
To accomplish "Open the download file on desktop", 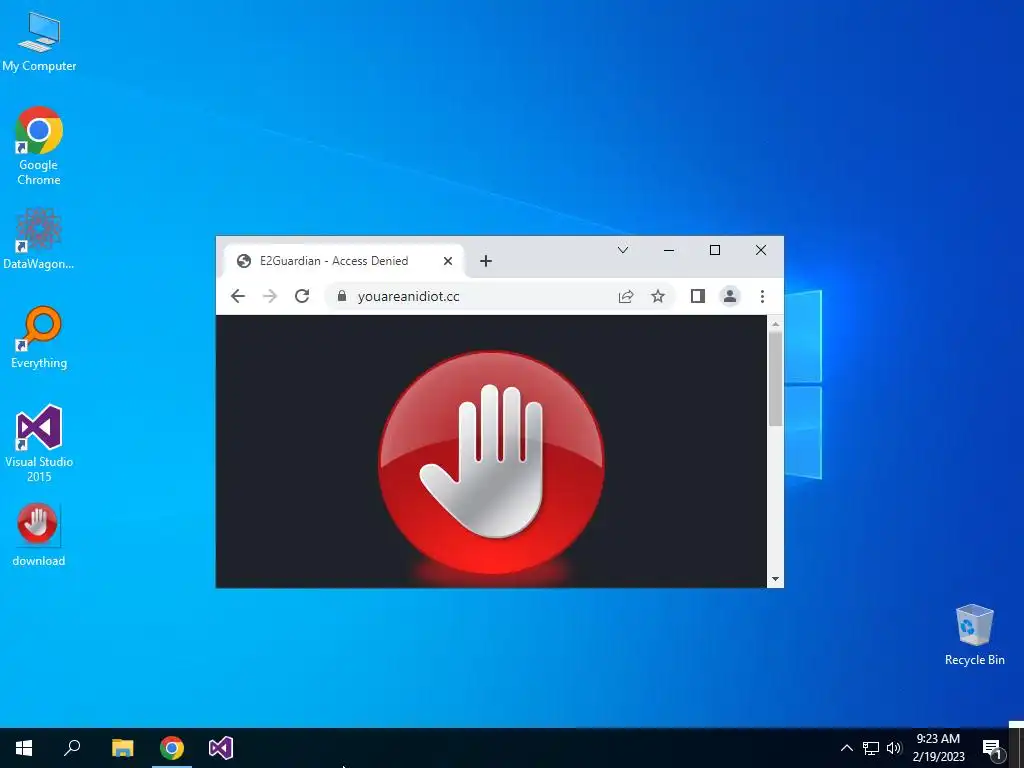I will (39, 535).
